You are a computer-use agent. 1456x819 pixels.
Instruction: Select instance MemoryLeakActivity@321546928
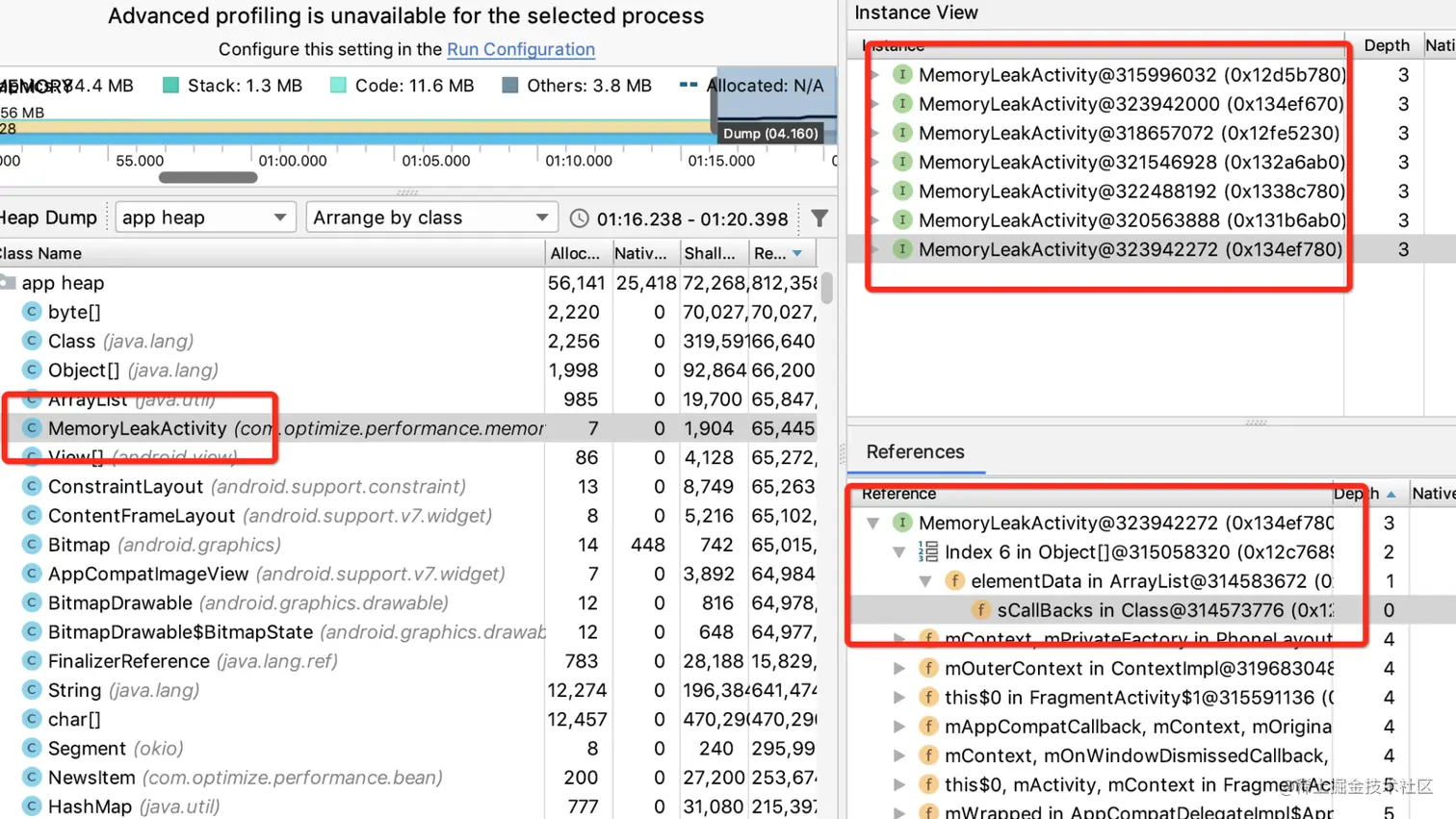(1131, 162)
